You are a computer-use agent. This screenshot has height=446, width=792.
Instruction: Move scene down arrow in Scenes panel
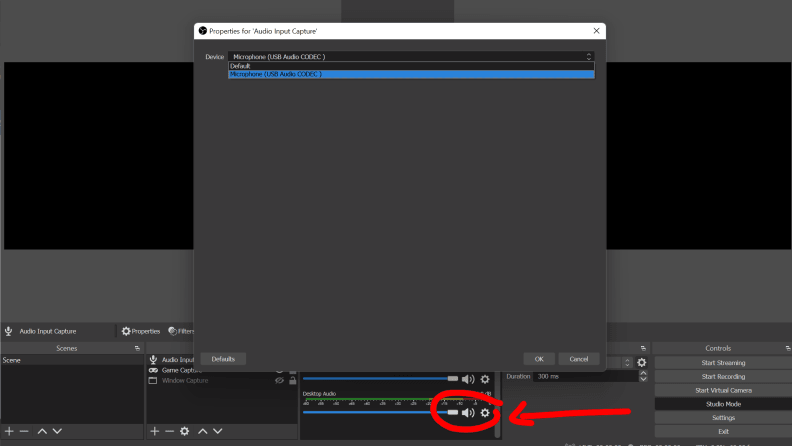[x=57, y=431]
